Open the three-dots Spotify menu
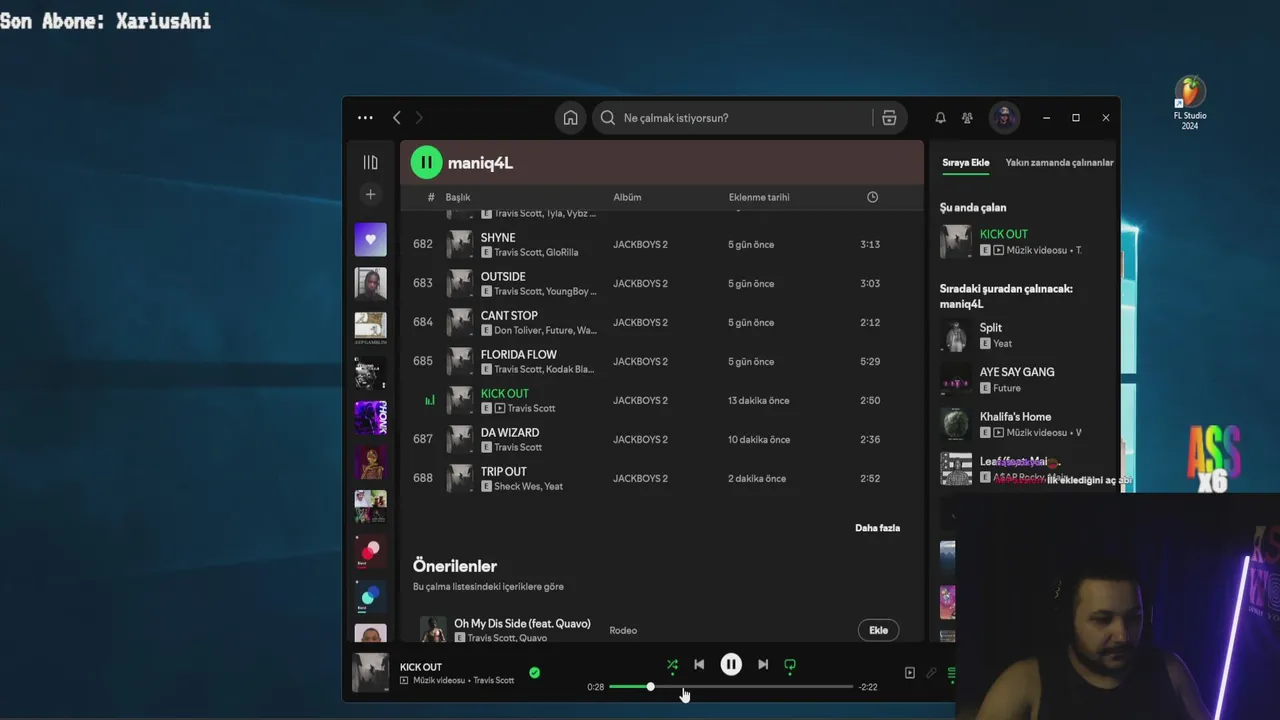The width and height of the screenshot is (1280, 720). [x=365, y=118]
